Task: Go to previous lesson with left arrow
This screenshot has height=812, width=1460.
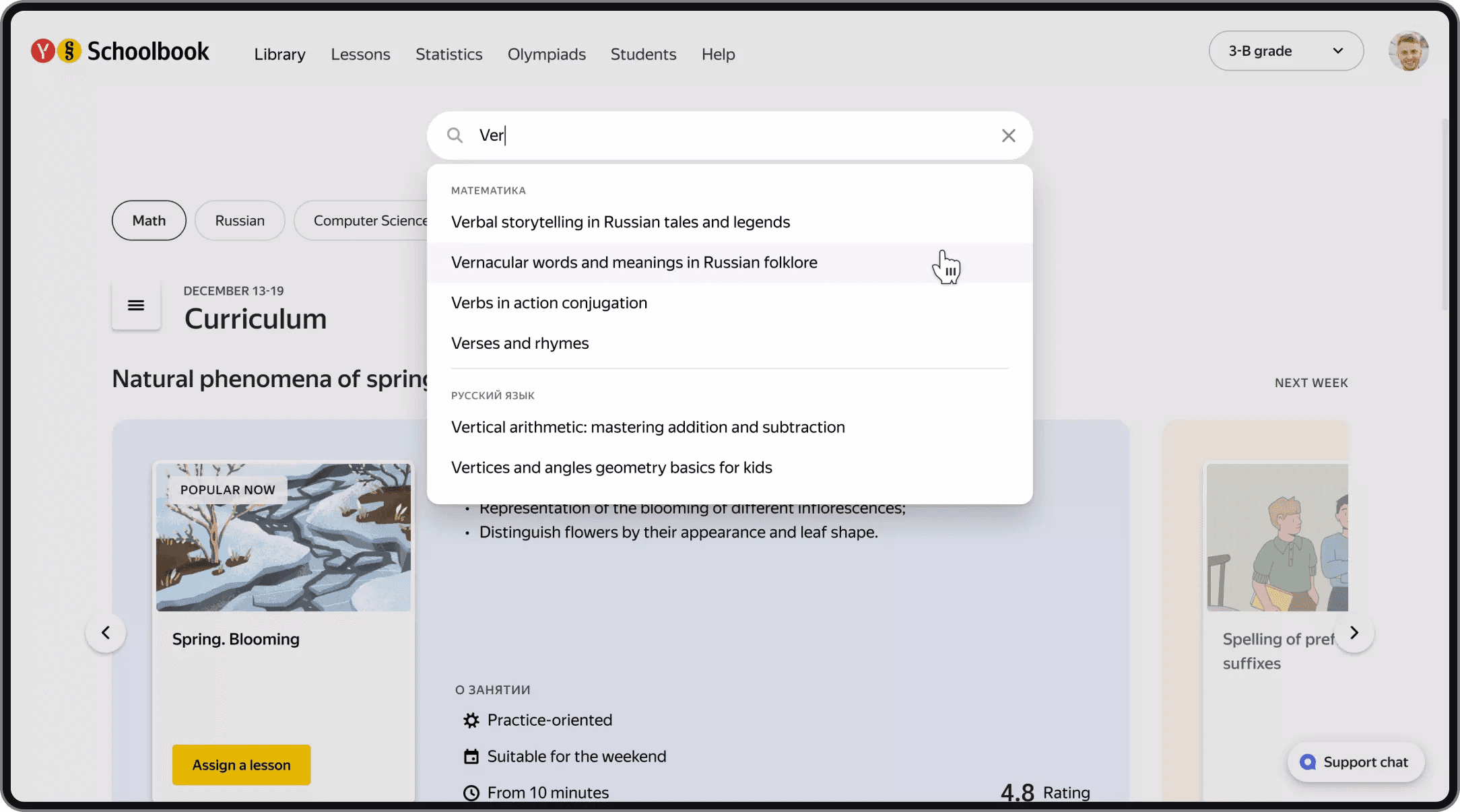Action: tap(106, 633)
